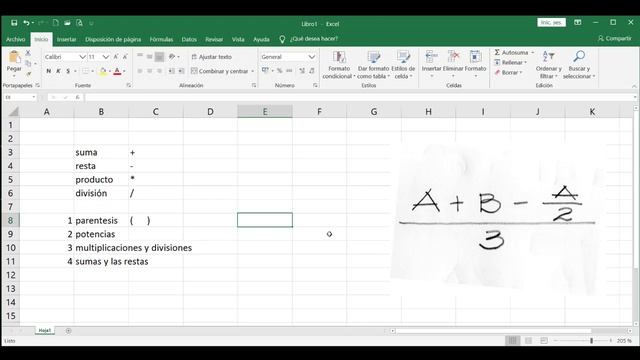
Task: Open the Archivo tab
Action: (16, 39)
